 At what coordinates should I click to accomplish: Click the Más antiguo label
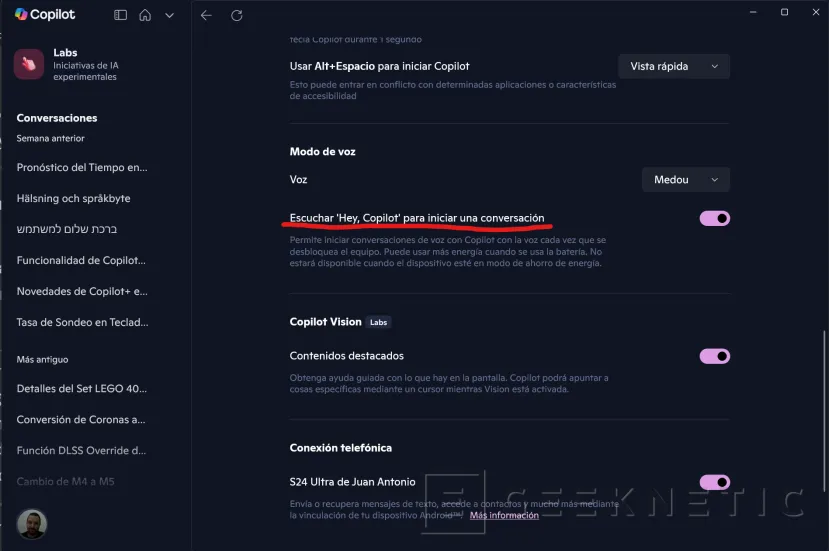(42, 360)
